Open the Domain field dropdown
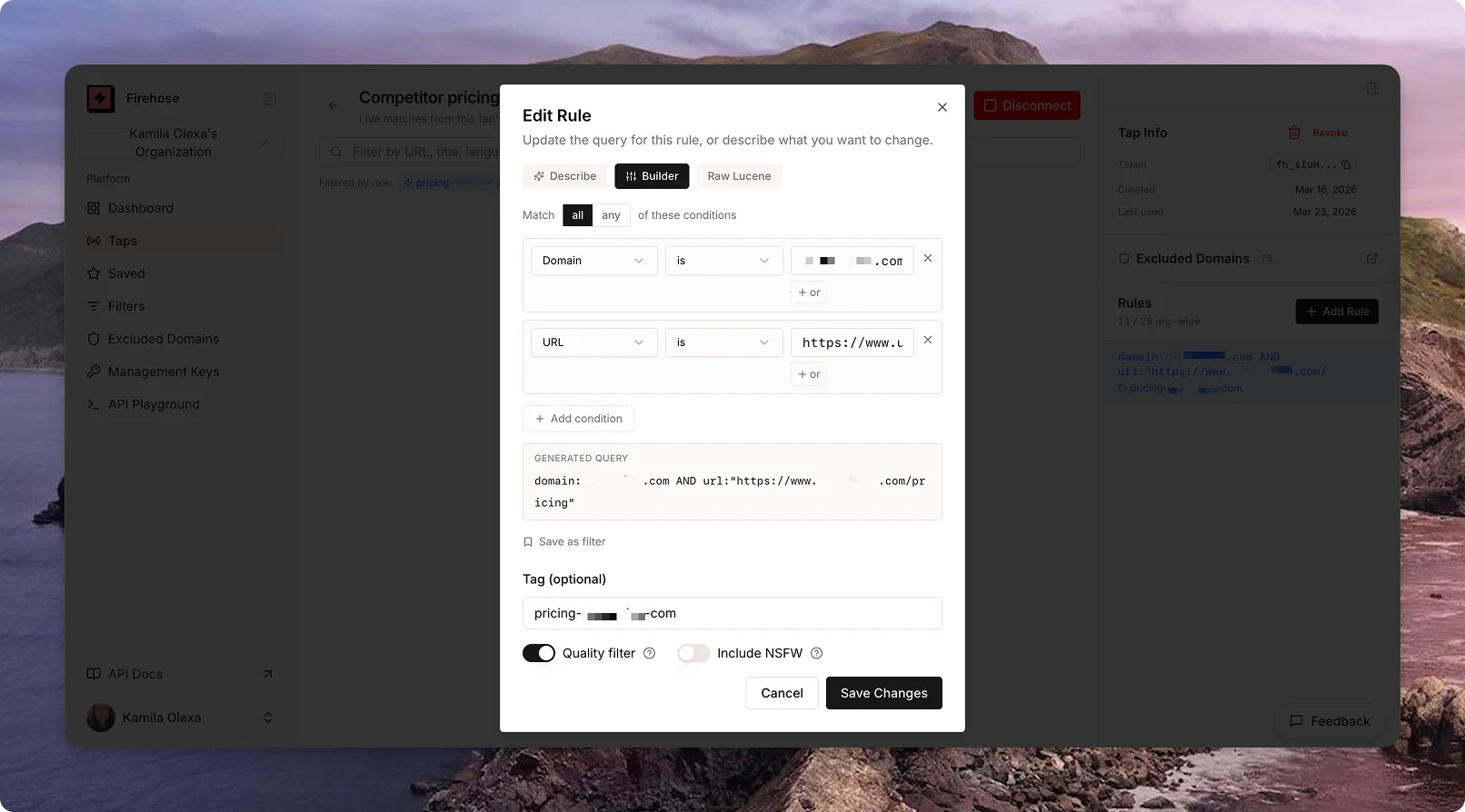The width and height of the screenshot is (1465, 812). pyautogui.click(x=593, y=261)
